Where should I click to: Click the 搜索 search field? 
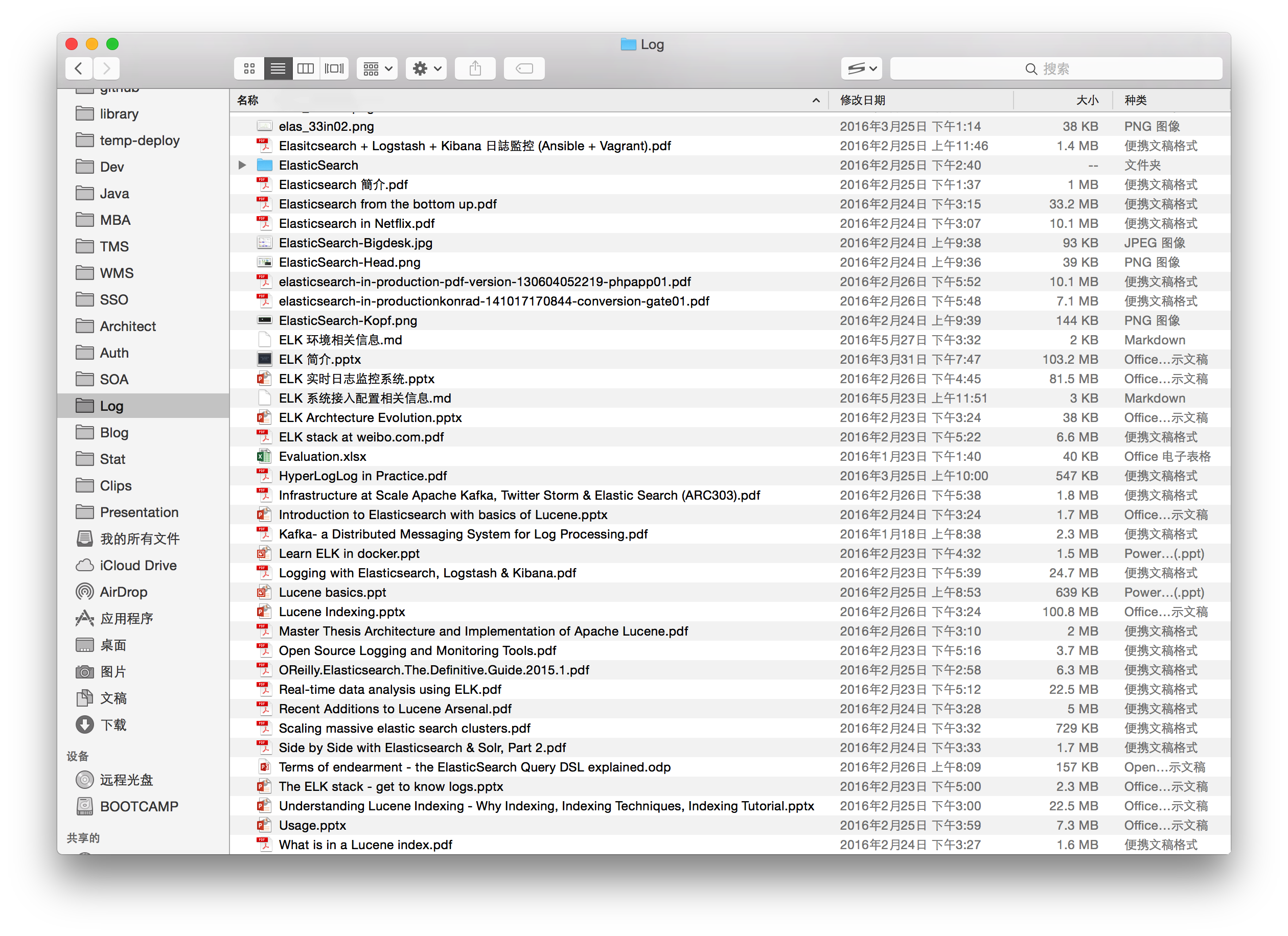tap(1056, 68)
